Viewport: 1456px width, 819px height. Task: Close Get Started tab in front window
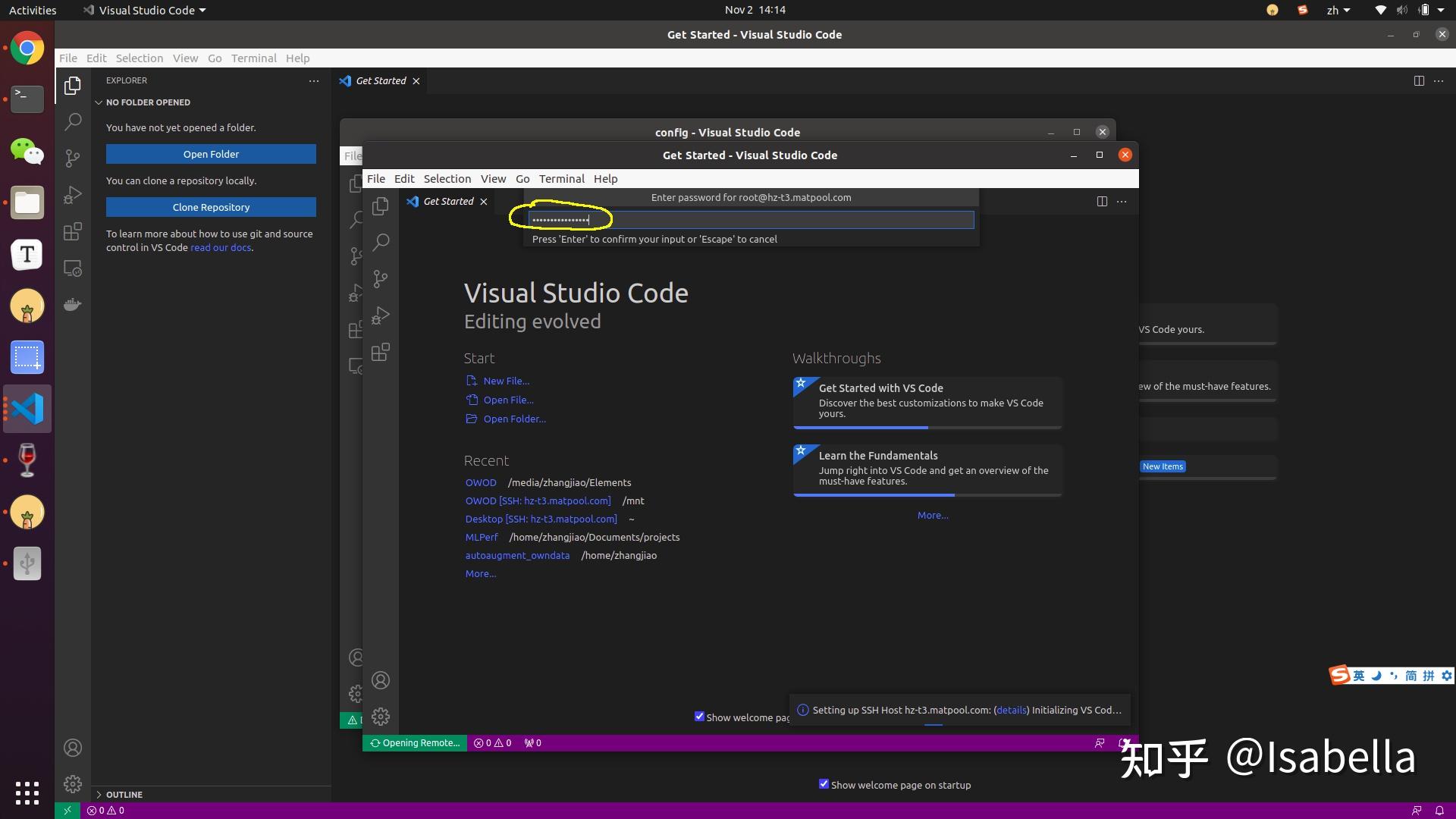tap(484, 202)
